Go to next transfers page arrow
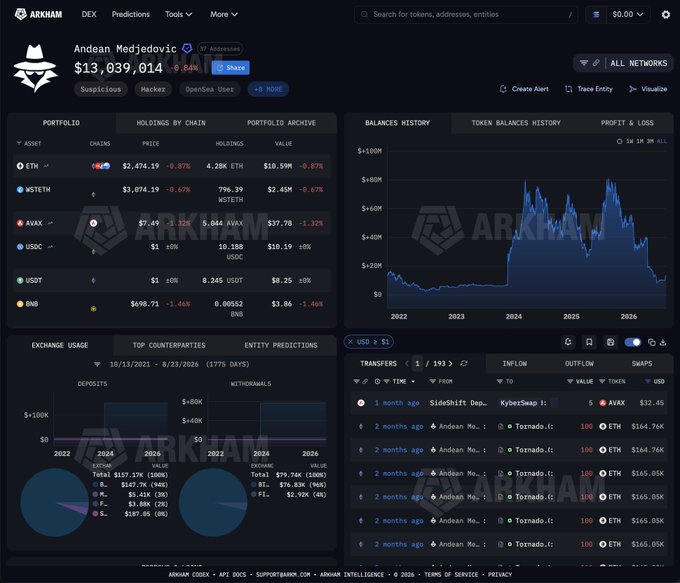Screen dimensions: 680x583 [x=451, y=364]
